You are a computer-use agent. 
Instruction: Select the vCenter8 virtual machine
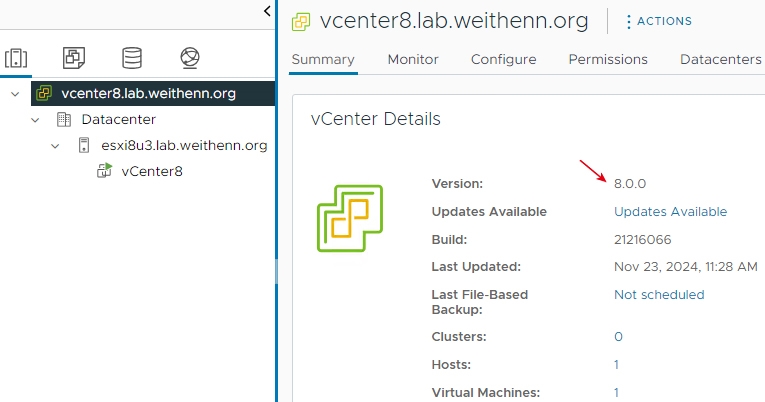point(152,171)
